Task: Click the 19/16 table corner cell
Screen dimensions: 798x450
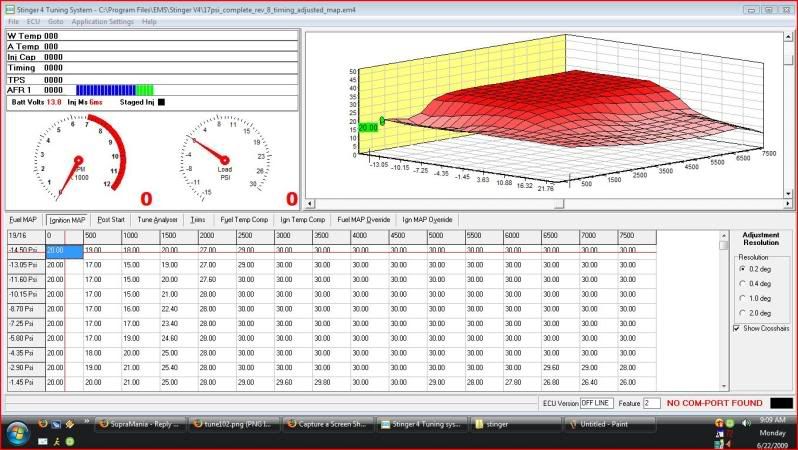Action: tap(26, 236)
